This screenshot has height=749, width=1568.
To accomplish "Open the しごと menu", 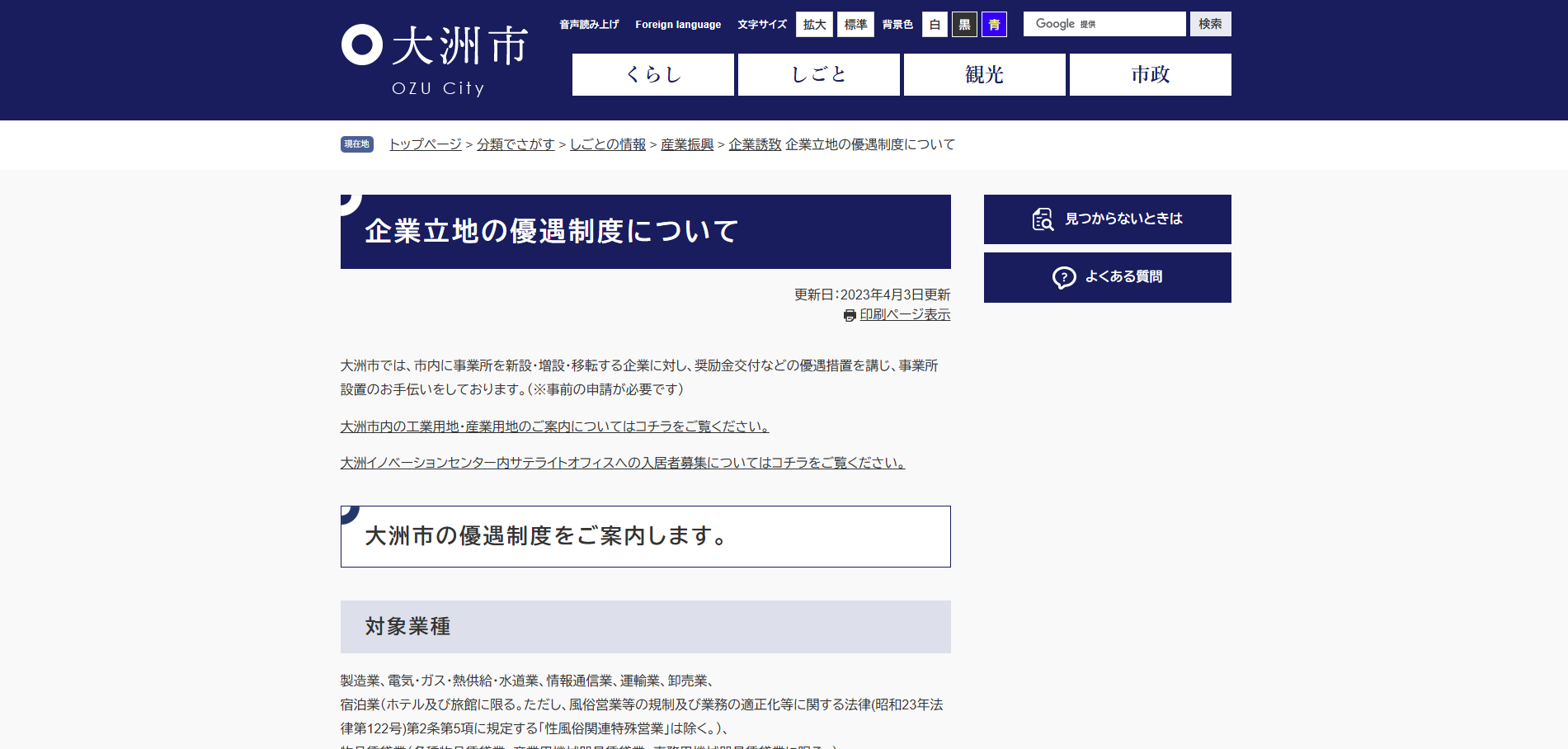I will 819,75.
